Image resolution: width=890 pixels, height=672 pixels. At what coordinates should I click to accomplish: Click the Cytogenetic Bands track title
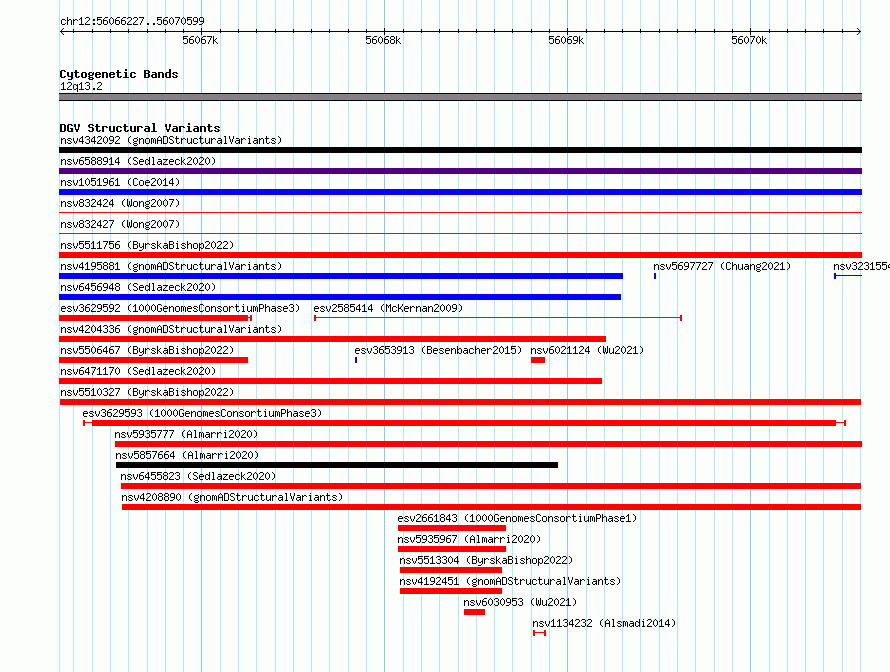119,74
